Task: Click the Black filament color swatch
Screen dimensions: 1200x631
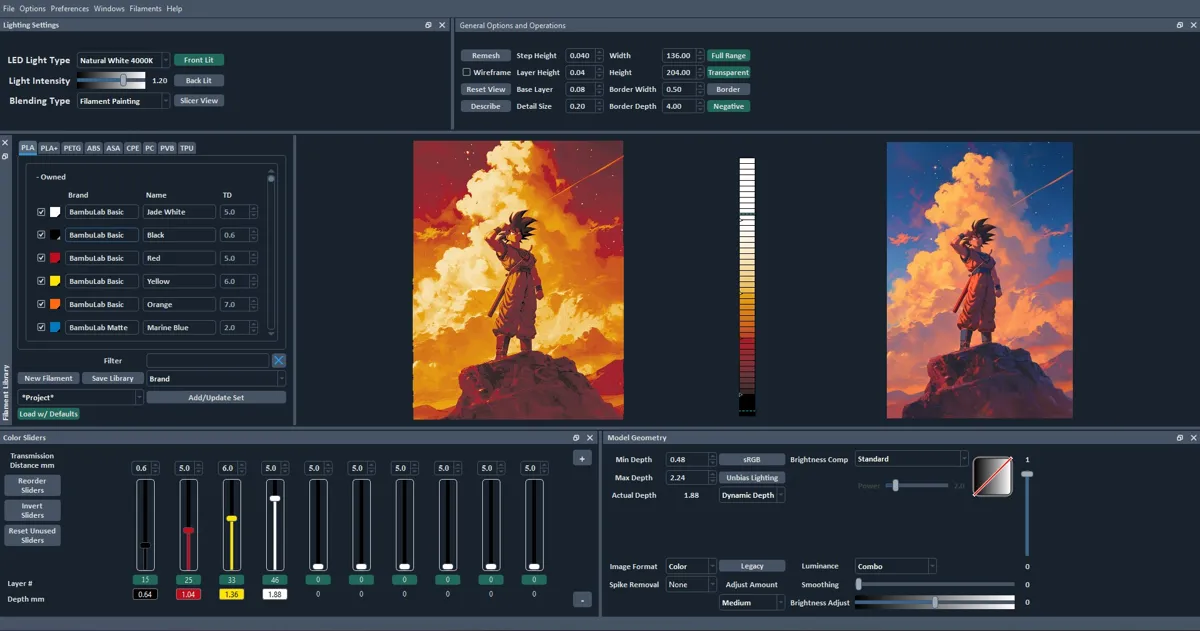Action: (55, 235)
